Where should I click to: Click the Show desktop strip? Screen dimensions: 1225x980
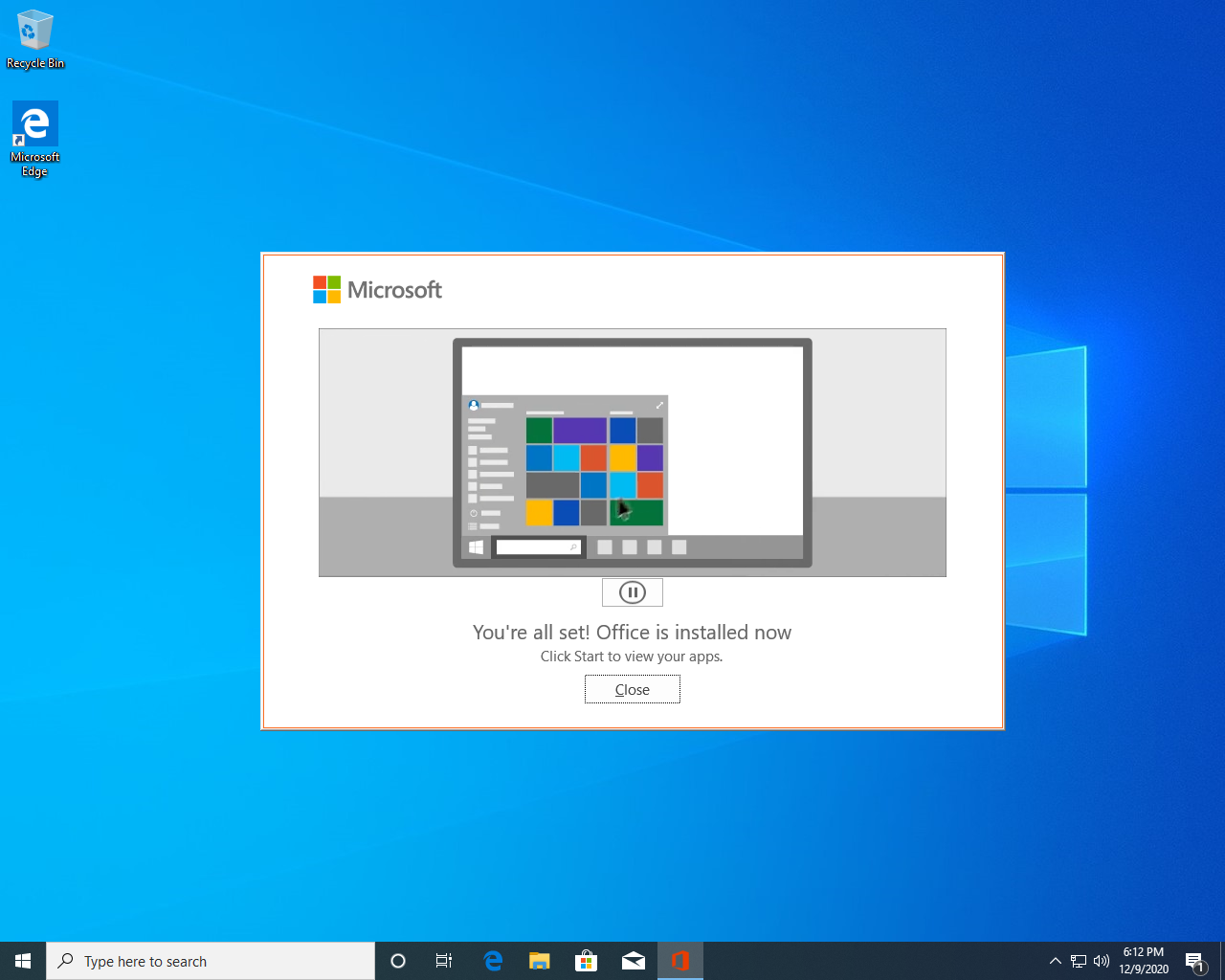tap(1222, 961)
